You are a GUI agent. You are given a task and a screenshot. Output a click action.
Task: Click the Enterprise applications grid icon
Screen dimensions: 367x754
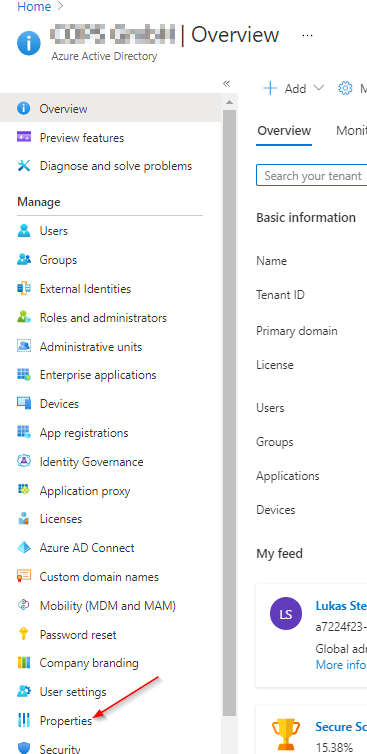click(x=24, y=375)
